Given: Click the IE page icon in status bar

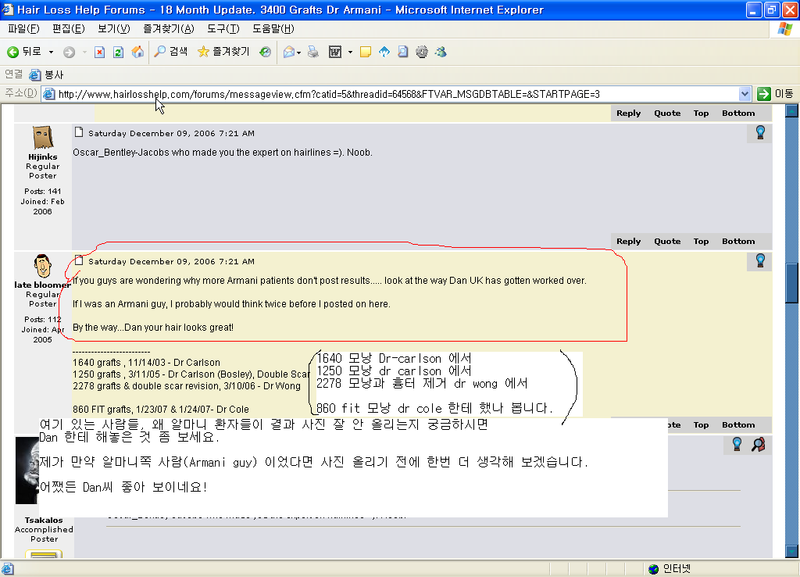Looking at the screenshot, I should click(8, 569).
